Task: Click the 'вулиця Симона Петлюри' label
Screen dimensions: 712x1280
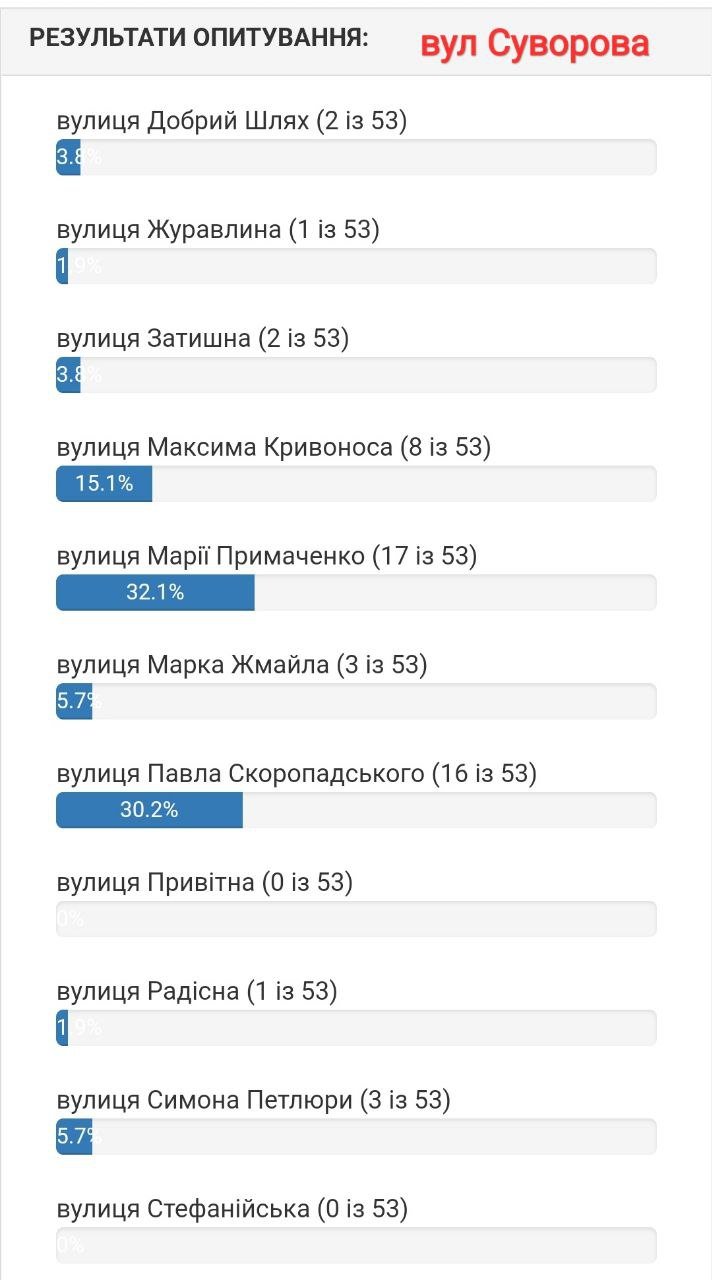Action: click(x=253, y=1101)
